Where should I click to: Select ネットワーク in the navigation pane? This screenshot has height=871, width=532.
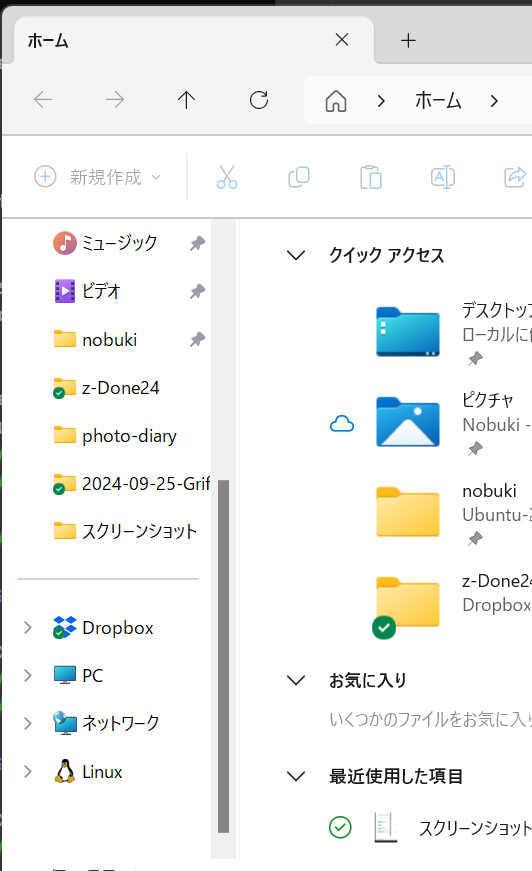pos(106,723)
